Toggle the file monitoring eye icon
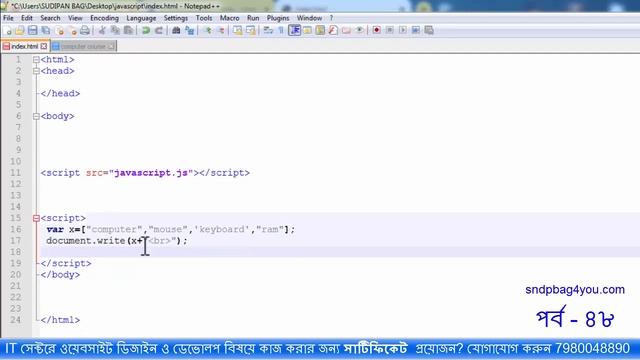The height and width of the screenshot is (360, 640). click(359, 30)
